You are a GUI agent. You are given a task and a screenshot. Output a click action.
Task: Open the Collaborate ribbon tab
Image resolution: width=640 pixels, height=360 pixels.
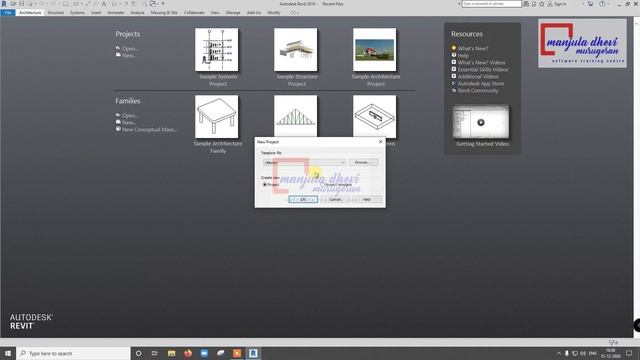pos(194,13)
